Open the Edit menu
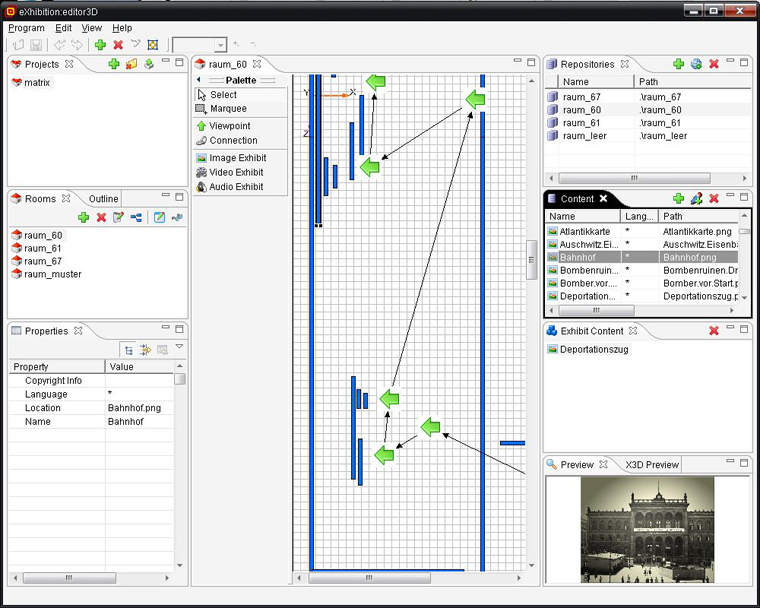 (x=63, y=28)
